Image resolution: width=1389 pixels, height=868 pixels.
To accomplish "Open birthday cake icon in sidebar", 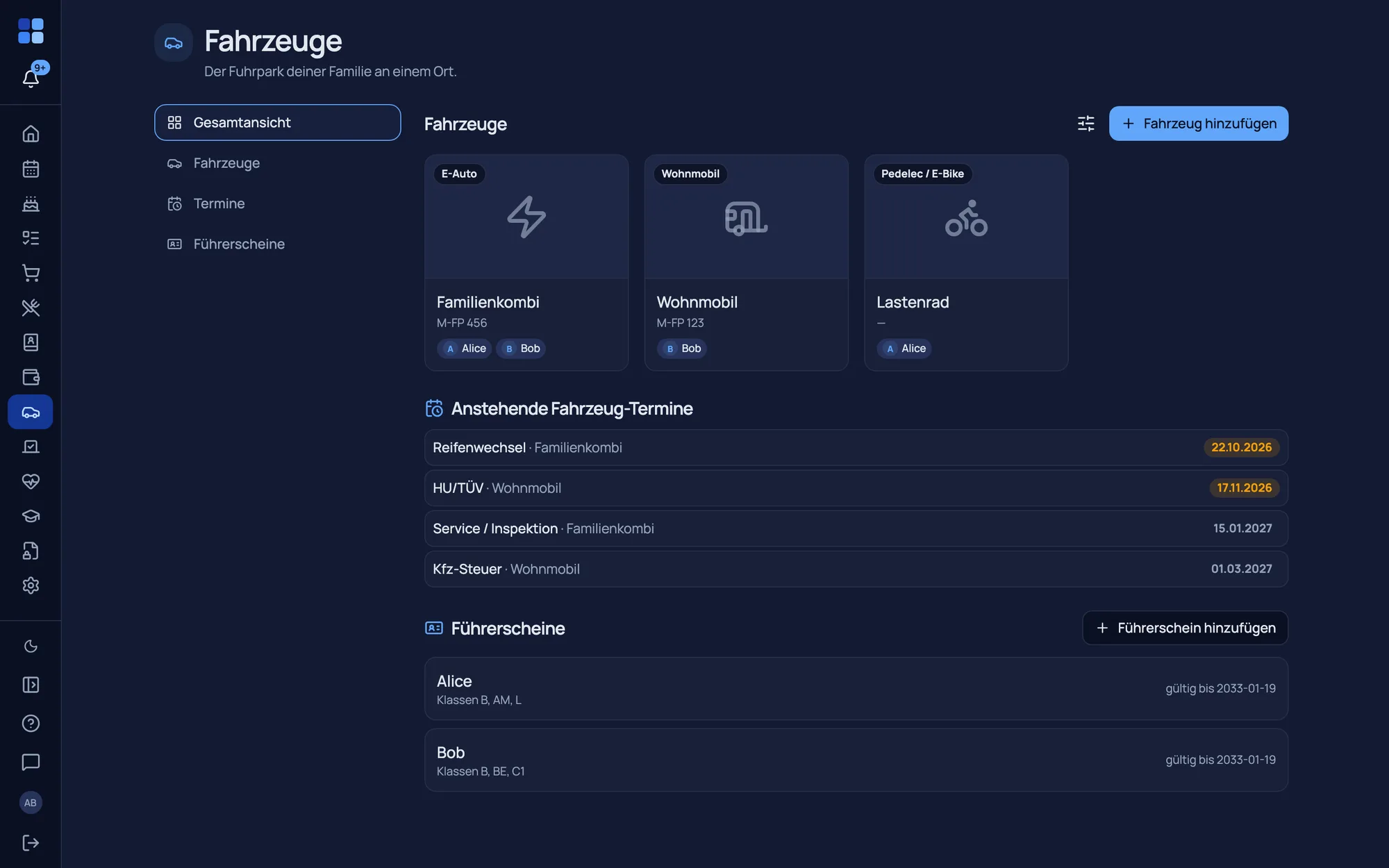I will click(31, 203).
